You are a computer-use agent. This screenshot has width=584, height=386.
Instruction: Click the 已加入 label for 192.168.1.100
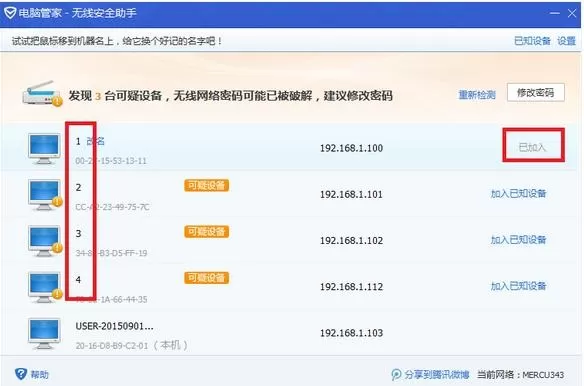(x=532, y=147)
